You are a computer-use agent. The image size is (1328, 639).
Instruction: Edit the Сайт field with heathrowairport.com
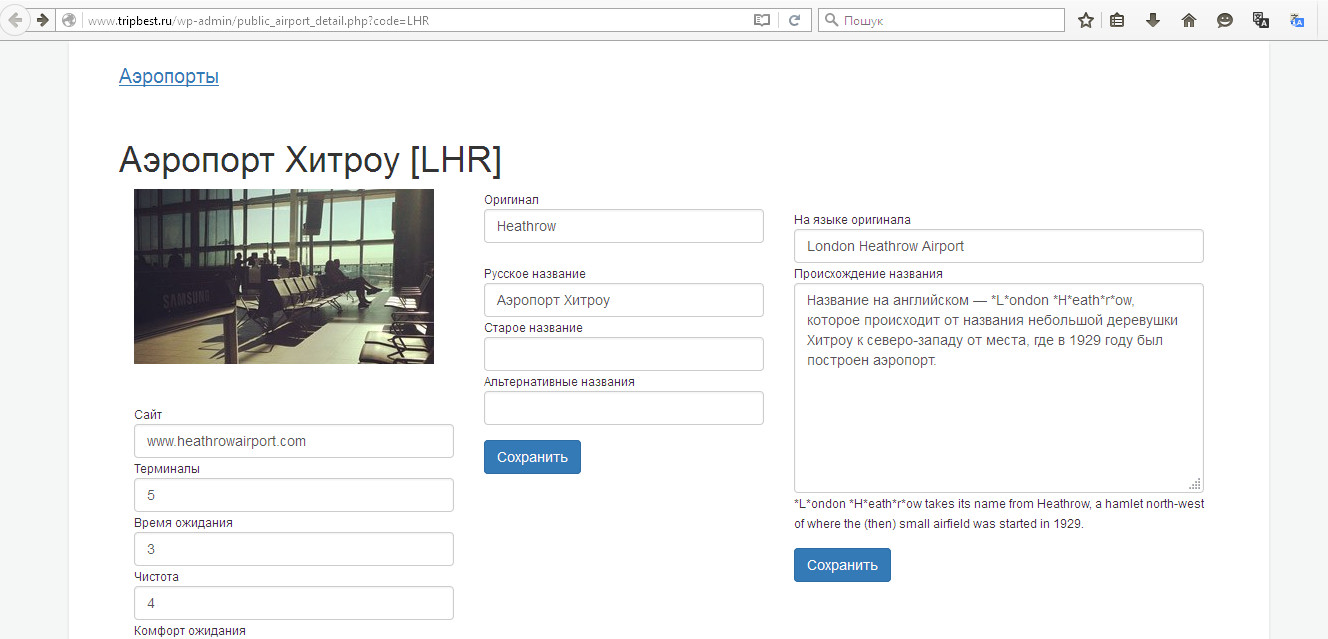tap(294, 441)
